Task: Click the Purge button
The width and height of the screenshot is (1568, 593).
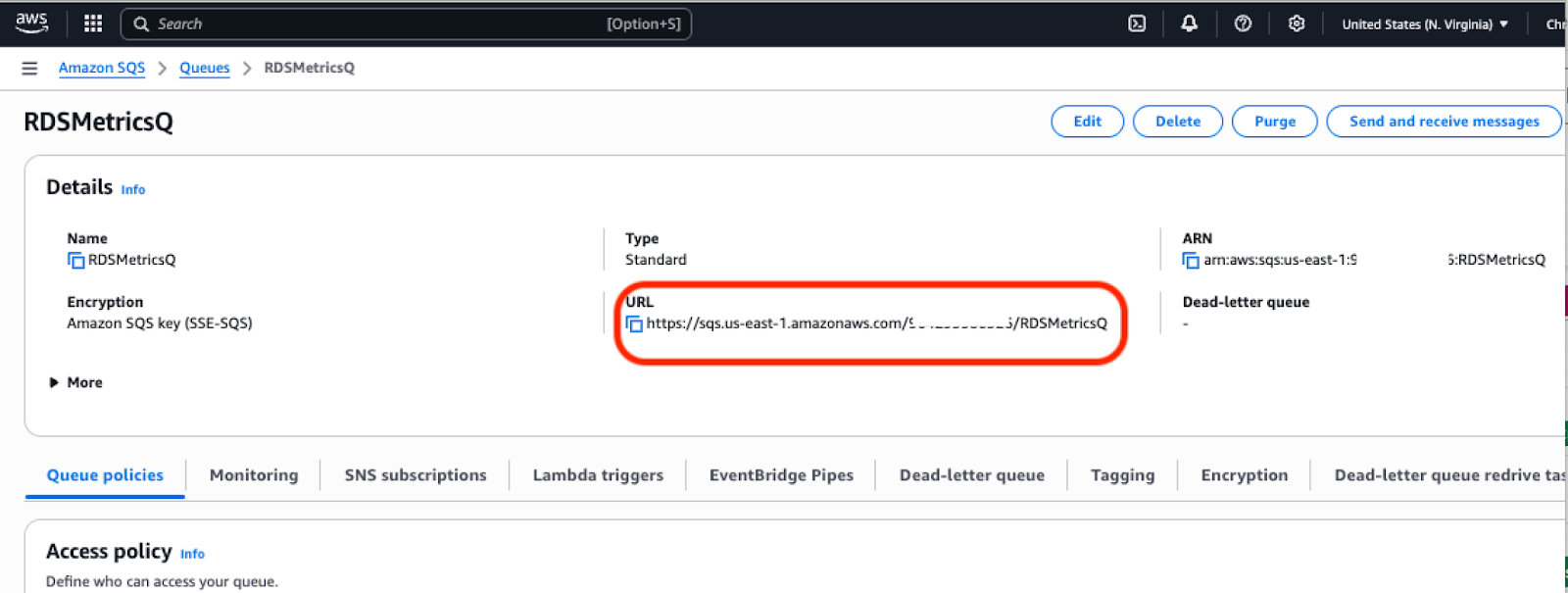Action: (1274, 122)
